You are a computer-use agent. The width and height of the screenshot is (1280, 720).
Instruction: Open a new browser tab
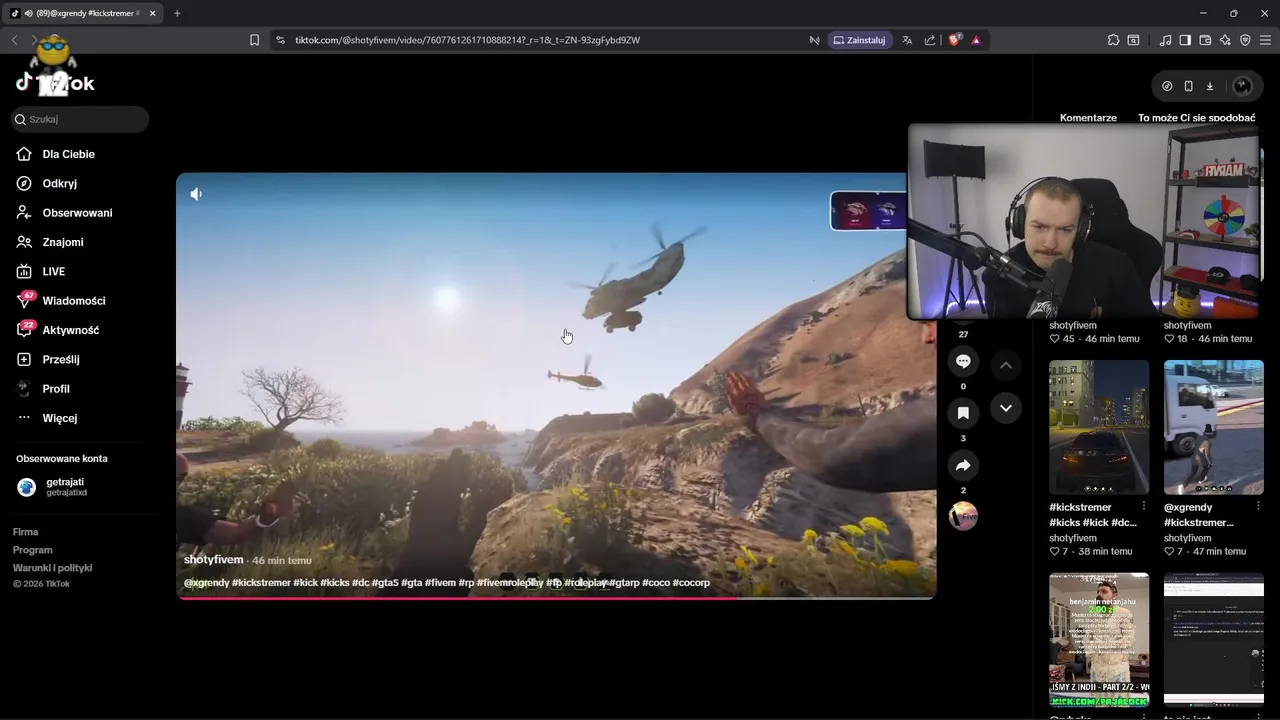pos(177,13)
